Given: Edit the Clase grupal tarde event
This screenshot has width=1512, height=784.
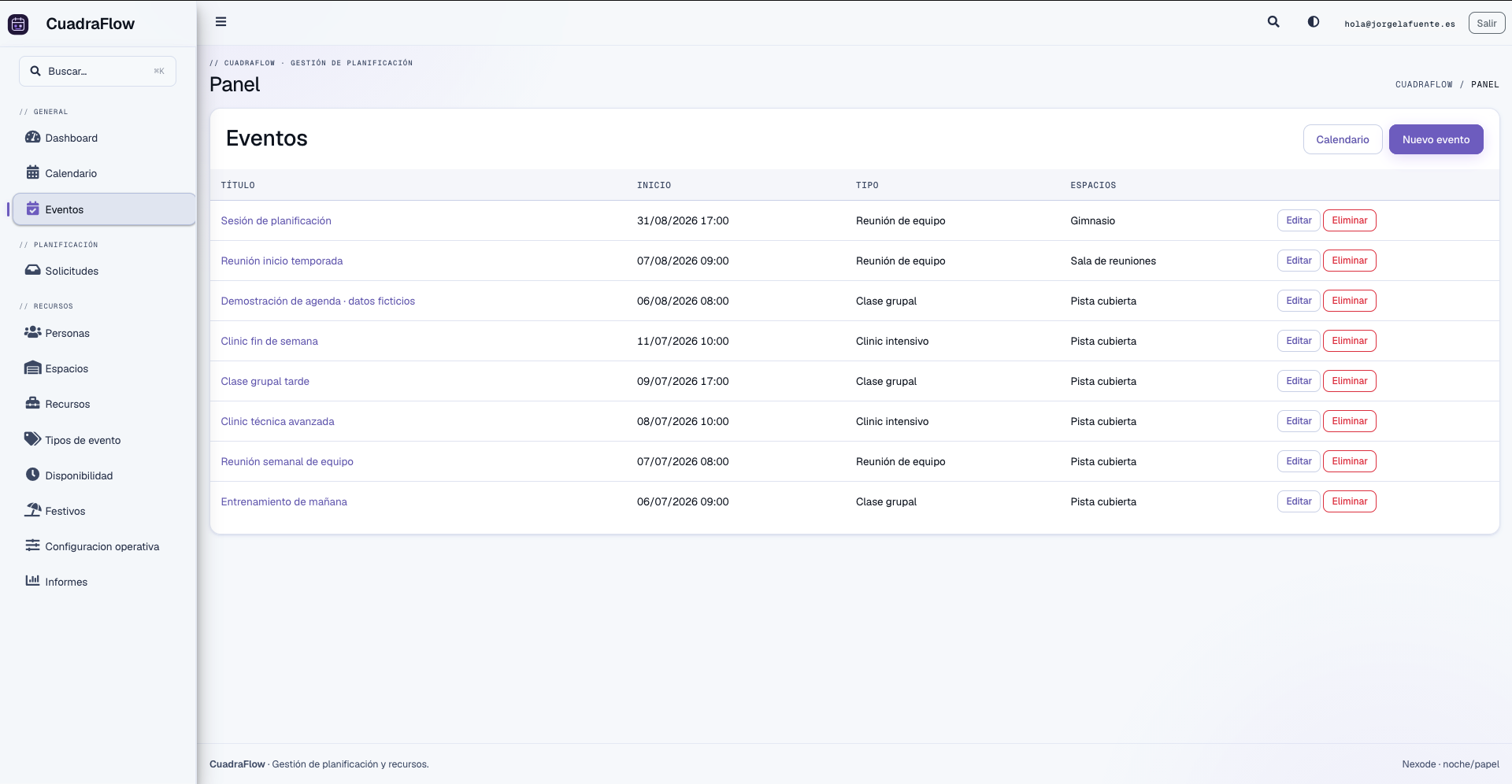Looking at the screenshot, I should coord(1299,381).
